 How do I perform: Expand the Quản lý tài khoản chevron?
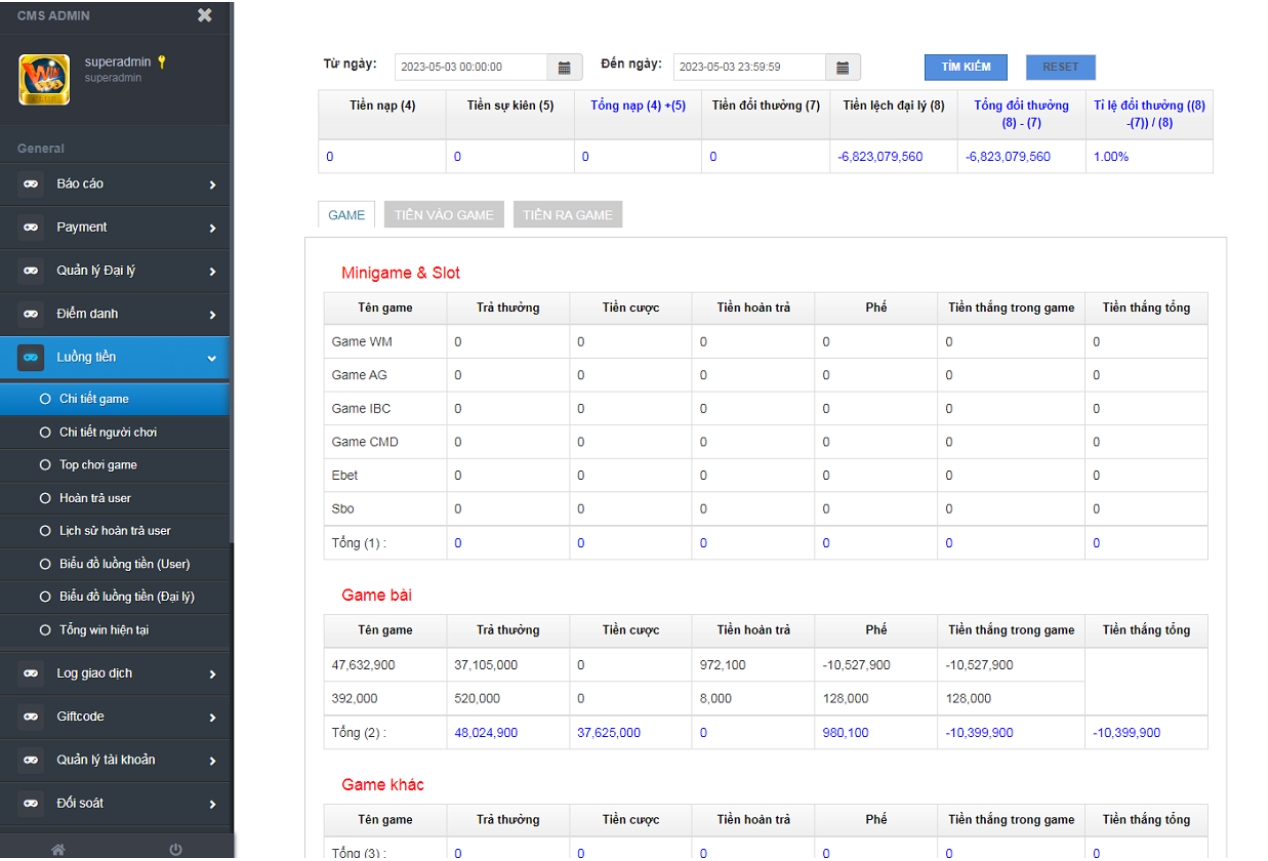(x=212, y=760)
